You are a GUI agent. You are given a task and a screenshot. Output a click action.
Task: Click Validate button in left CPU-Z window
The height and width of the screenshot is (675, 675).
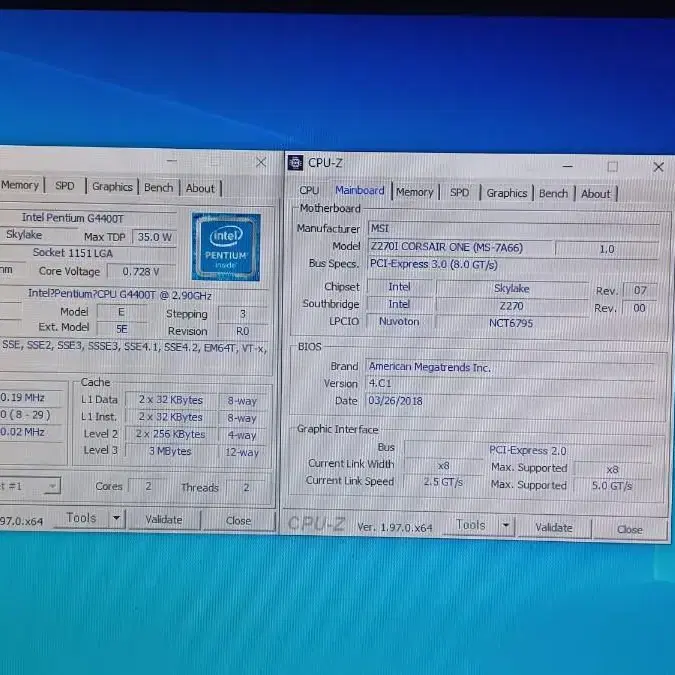click(x=164, y=520)
